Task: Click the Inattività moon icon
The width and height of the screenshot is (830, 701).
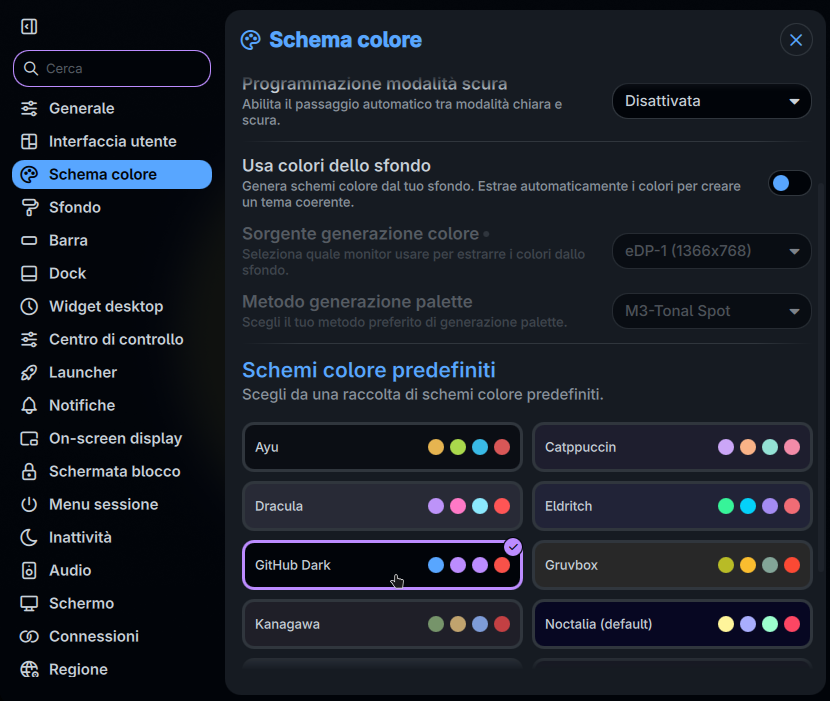Action: 29,537
